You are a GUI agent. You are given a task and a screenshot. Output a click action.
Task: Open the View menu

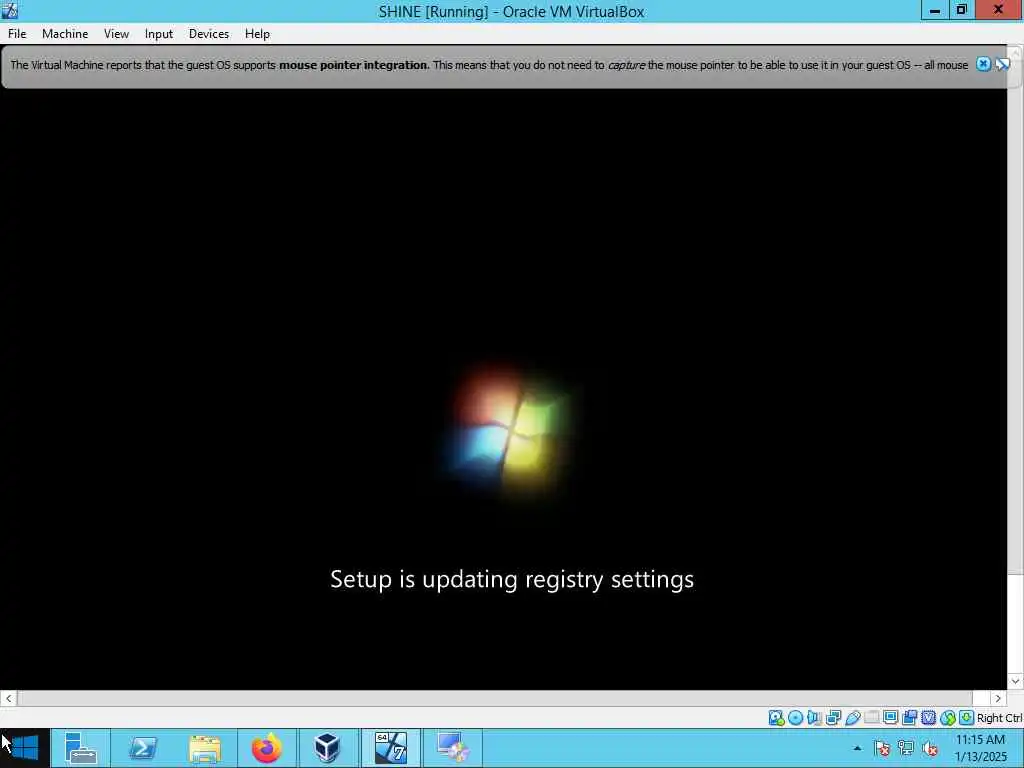[116, 34]
